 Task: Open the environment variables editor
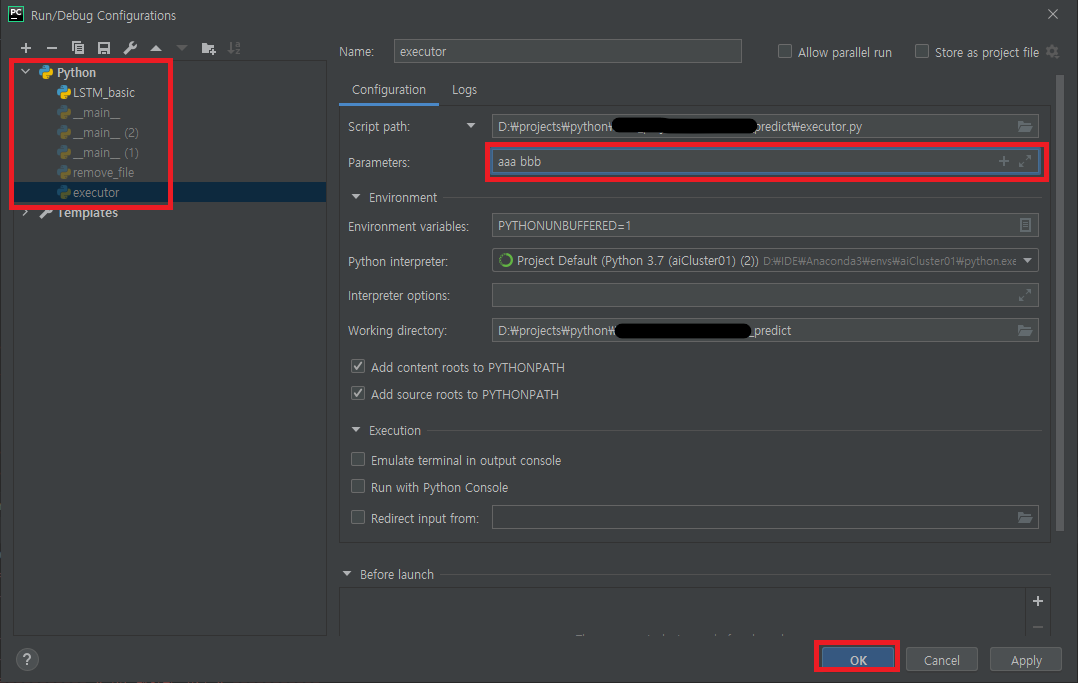pyautogui.click(x=1025, y=225)
